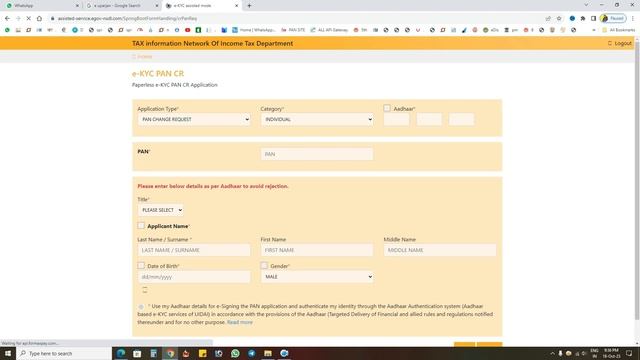Open the Title PLEASE SELECT dropdown
The image size is (640, 360).
160,210
